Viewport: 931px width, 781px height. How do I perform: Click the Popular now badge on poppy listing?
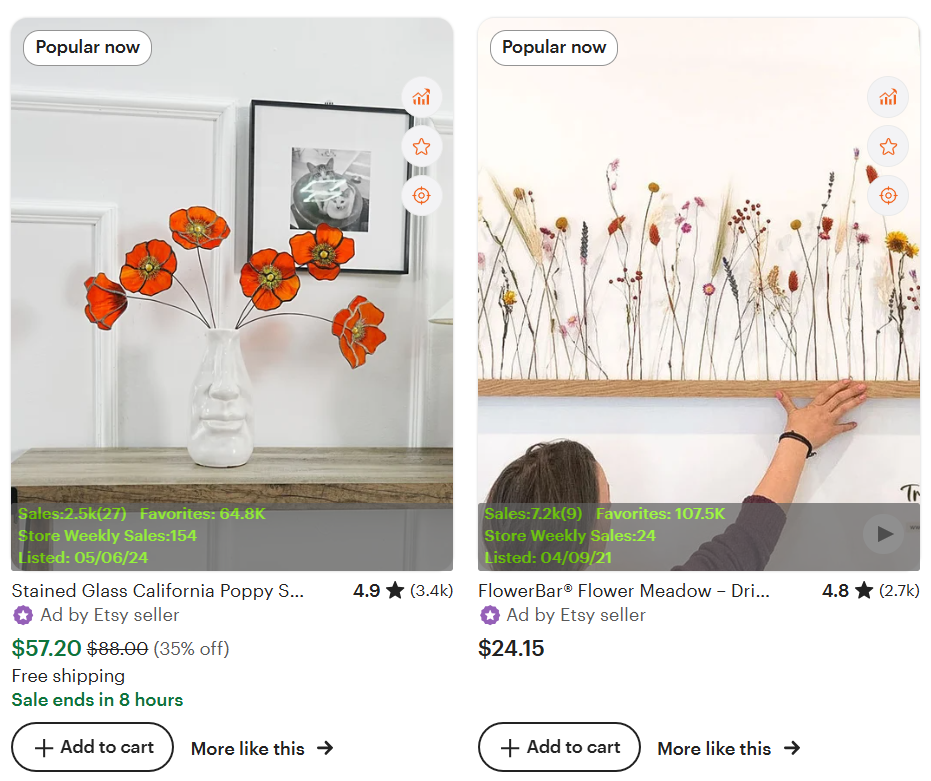[x=88, y=47]
